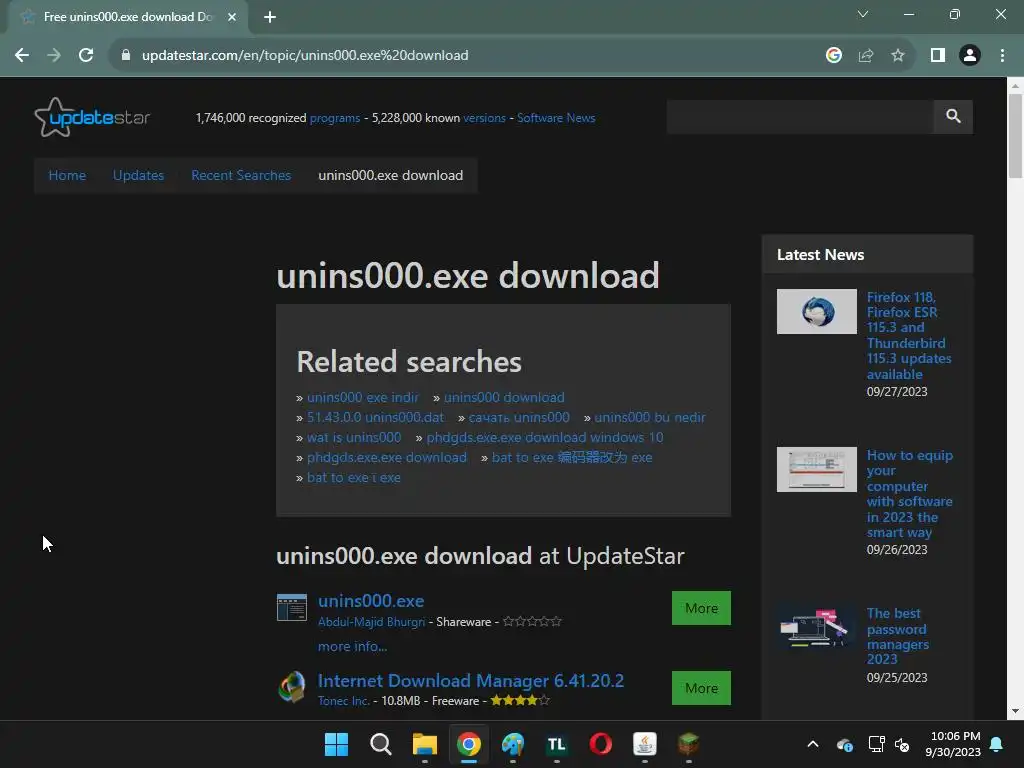The image size is (1024, 768).
Task: Open How to equip your computer thumbnail
Action: click(816, 470)
